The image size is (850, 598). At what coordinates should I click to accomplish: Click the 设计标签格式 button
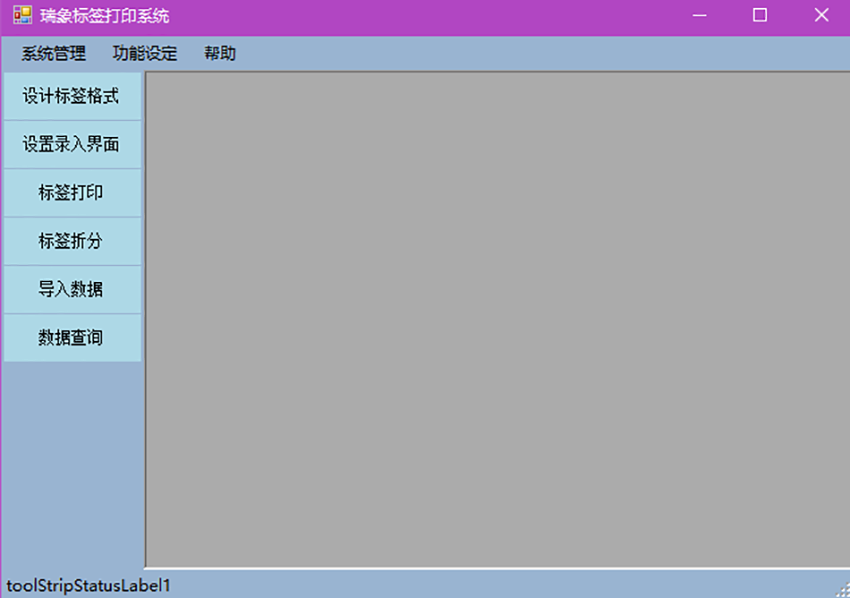point(71,97)
